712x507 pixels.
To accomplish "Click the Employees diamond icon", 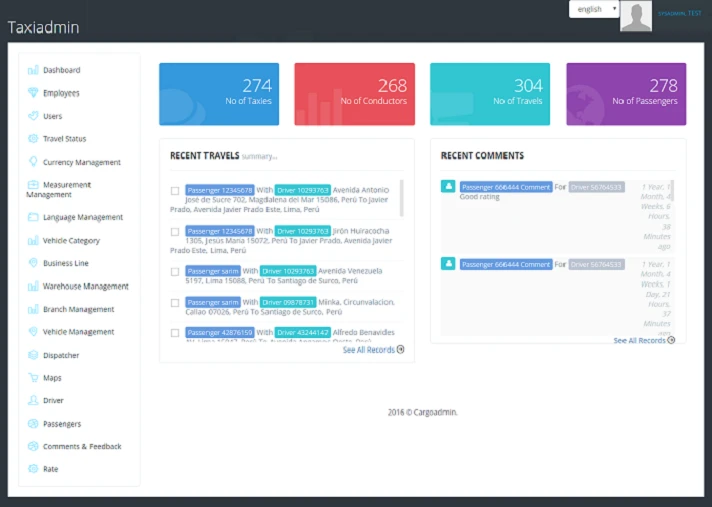I will (33, 93).
